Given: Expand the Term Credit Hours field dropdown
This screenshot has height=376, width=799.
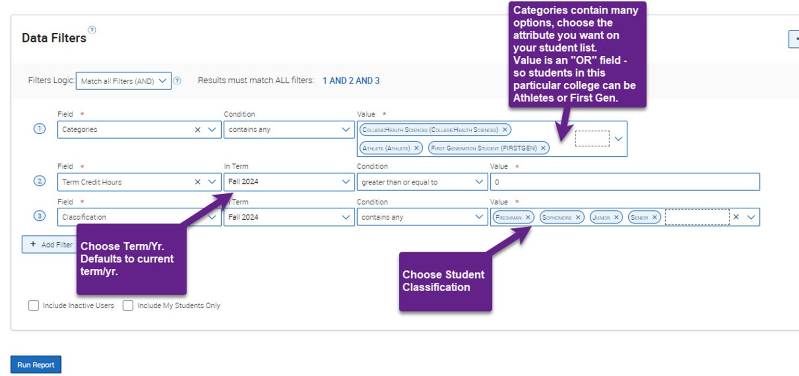Looking at the screenshot, I should pyautogui.click(x=212, y=182).
